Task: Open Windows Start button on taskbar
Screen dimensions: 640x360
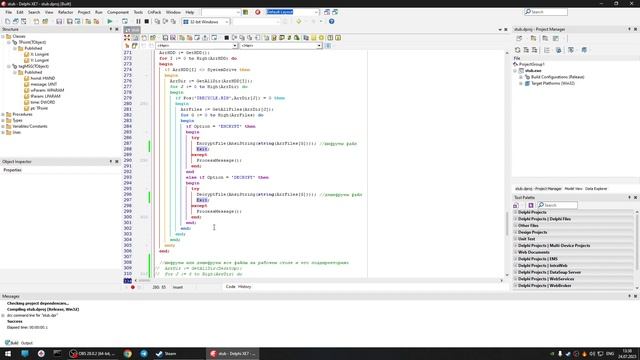Action: [8, 353]
